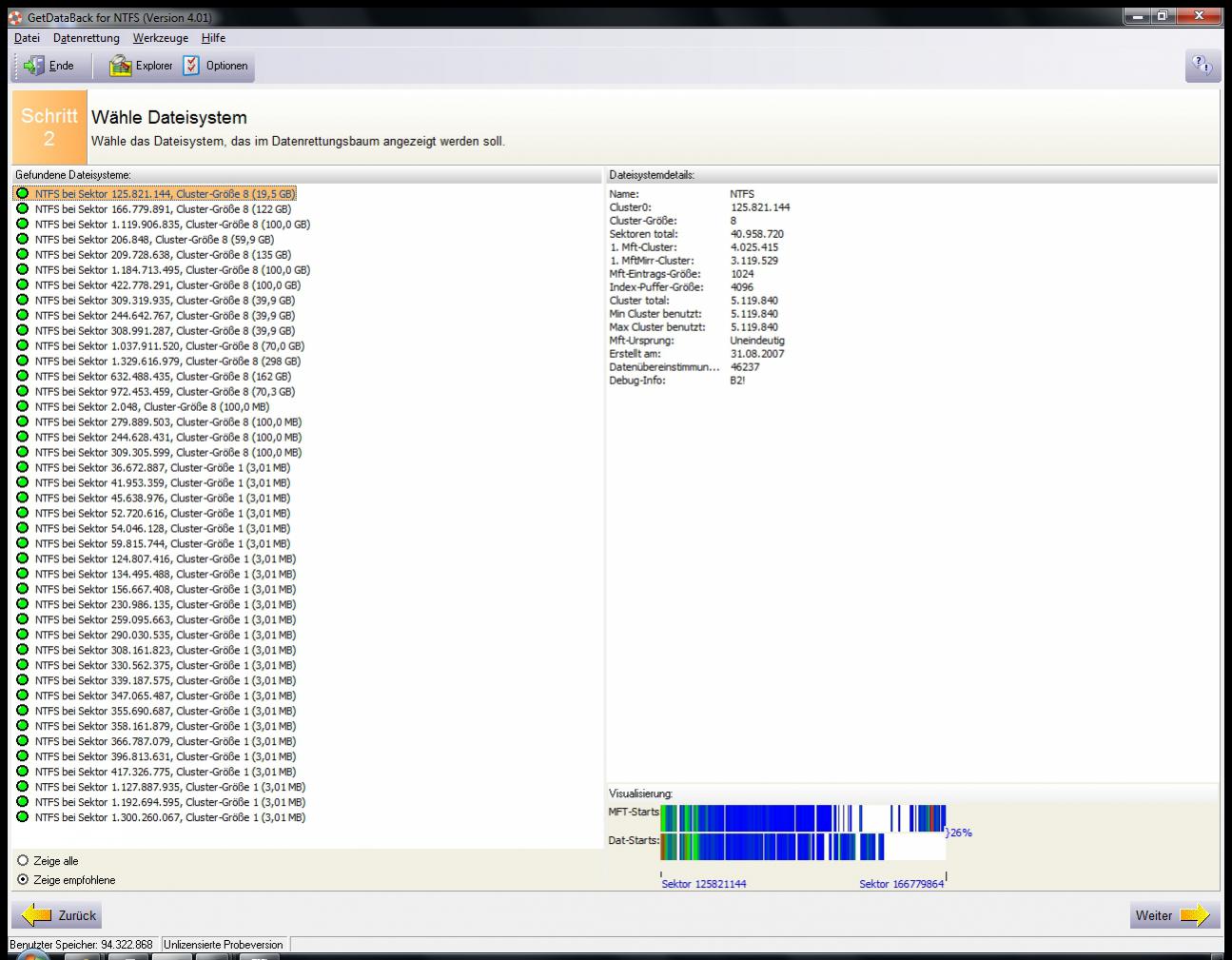Select NTFS bei Sektor 45.638.976 entry

coord(153,499)
